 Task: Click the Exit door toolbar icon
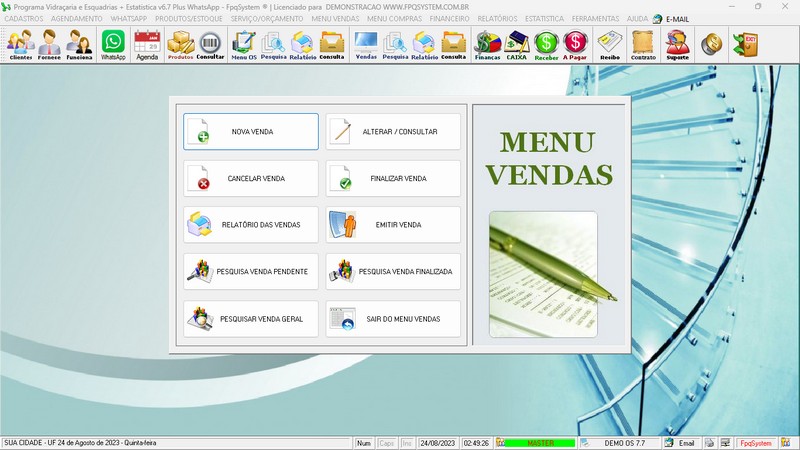coord(745,44)
